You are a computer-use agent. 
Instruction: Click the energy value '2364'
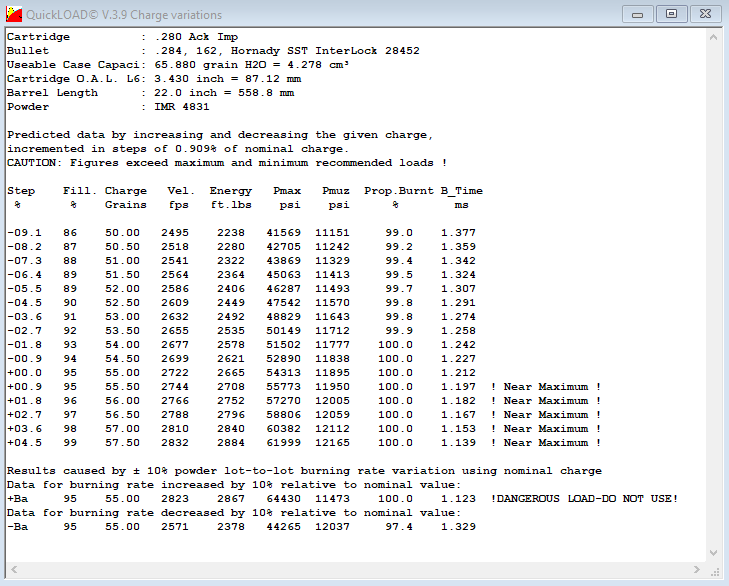(231, 274)
